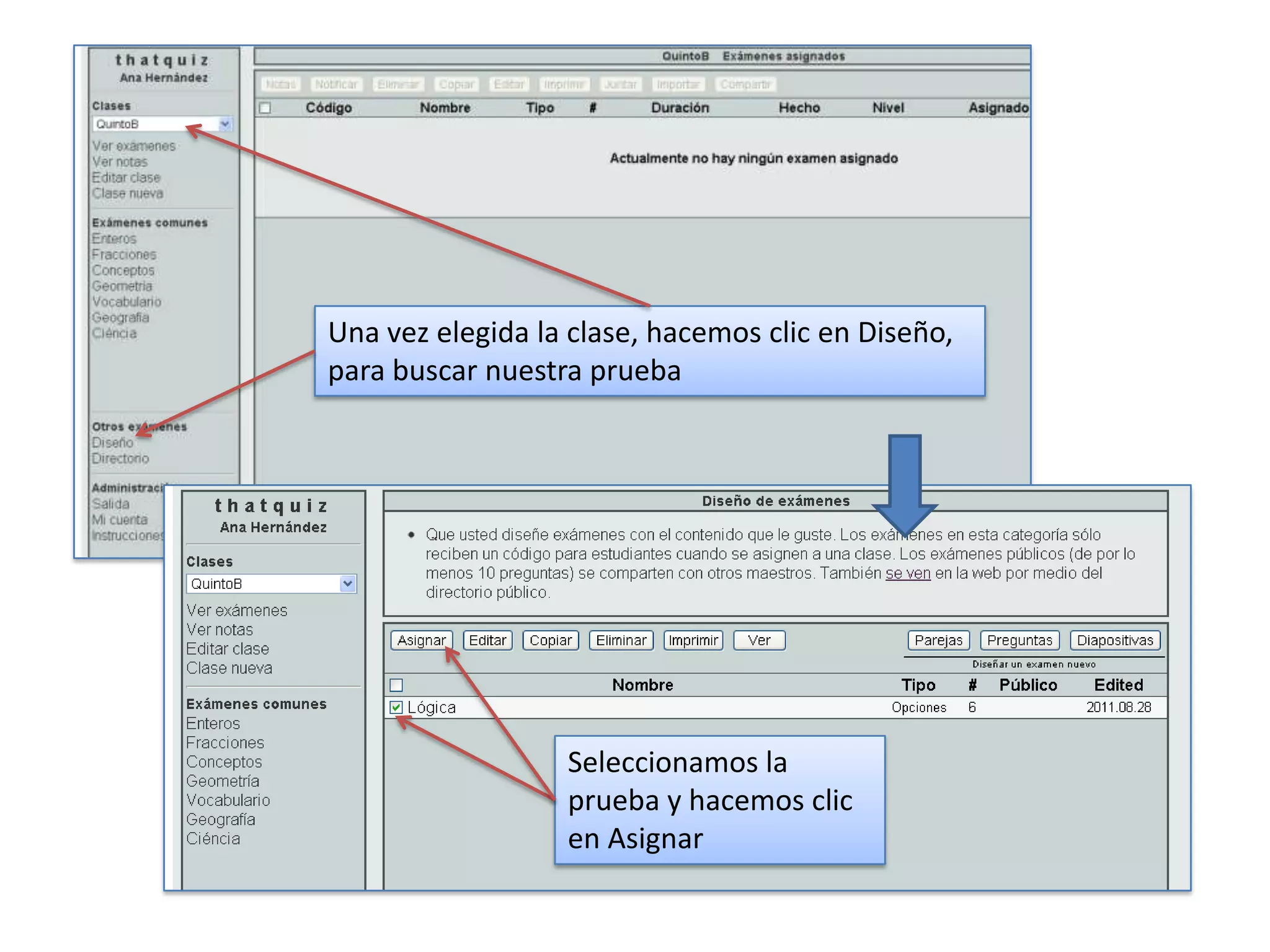Select Conceptos in the upper window sidebar
Screen dimensions: 1270x952
click(123, 271)
